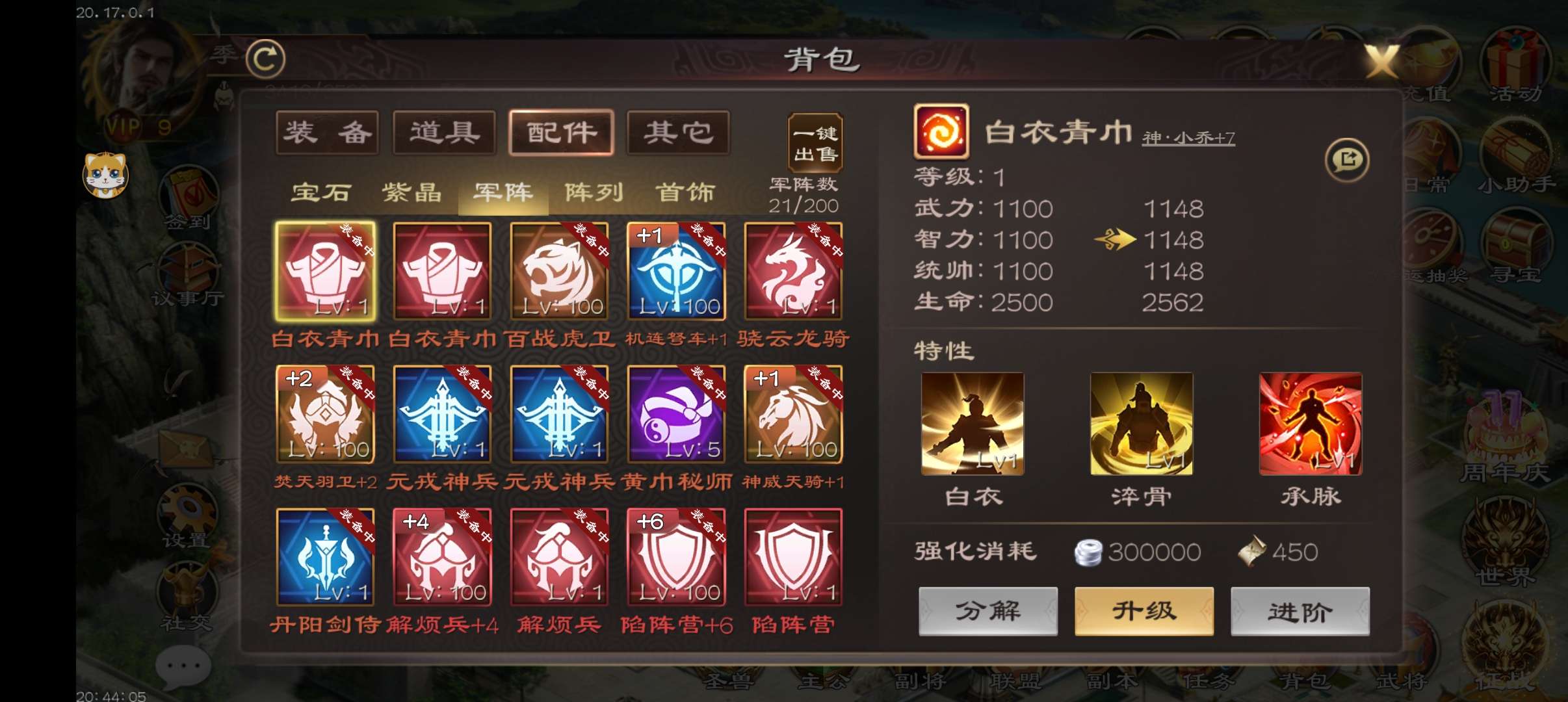Select the 神威天骑+1 horse item

point(793,414)
